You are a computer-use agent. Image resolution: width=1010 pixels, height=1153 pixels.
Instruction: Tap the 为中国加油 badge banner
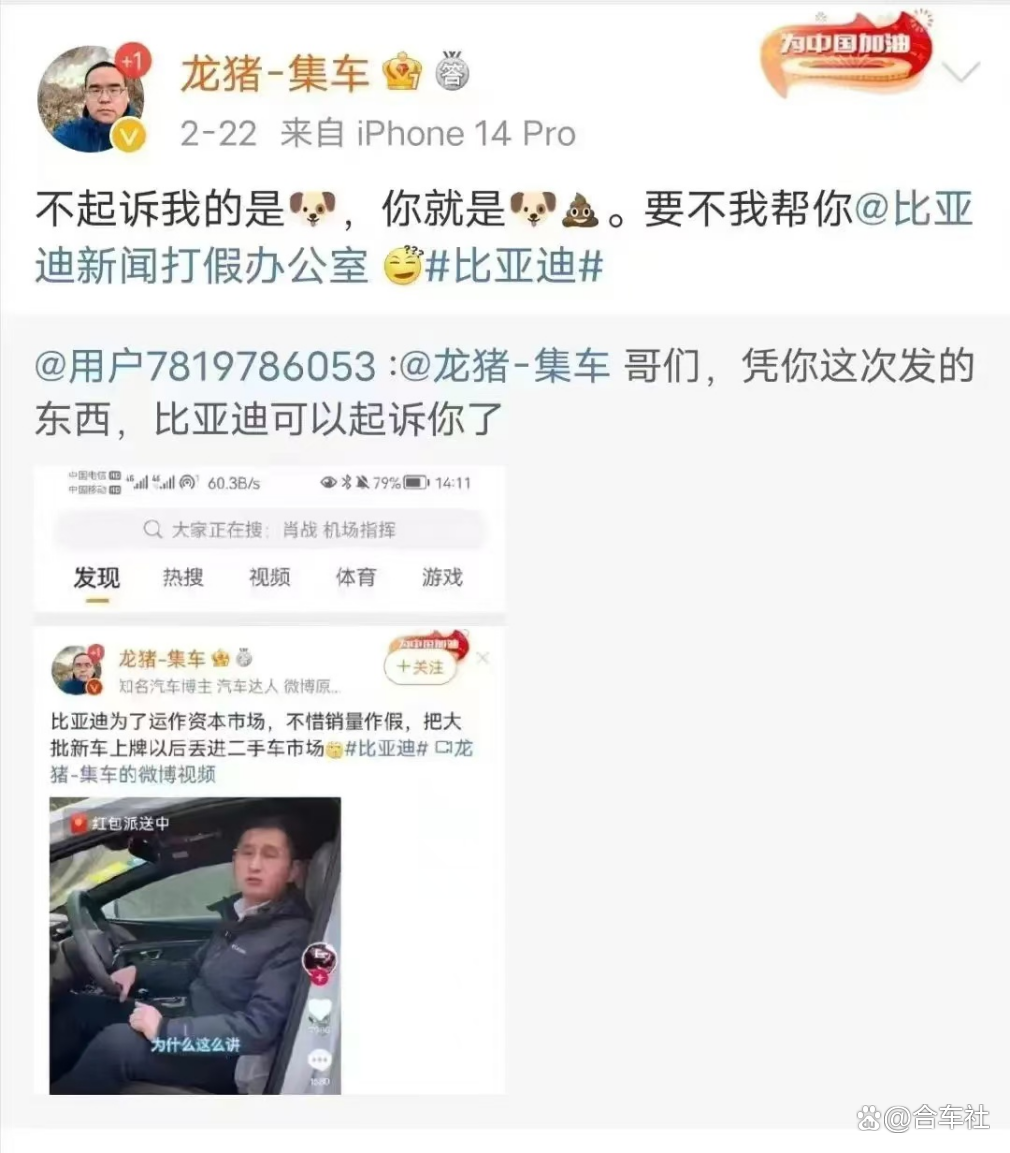[x=845, y=54]
